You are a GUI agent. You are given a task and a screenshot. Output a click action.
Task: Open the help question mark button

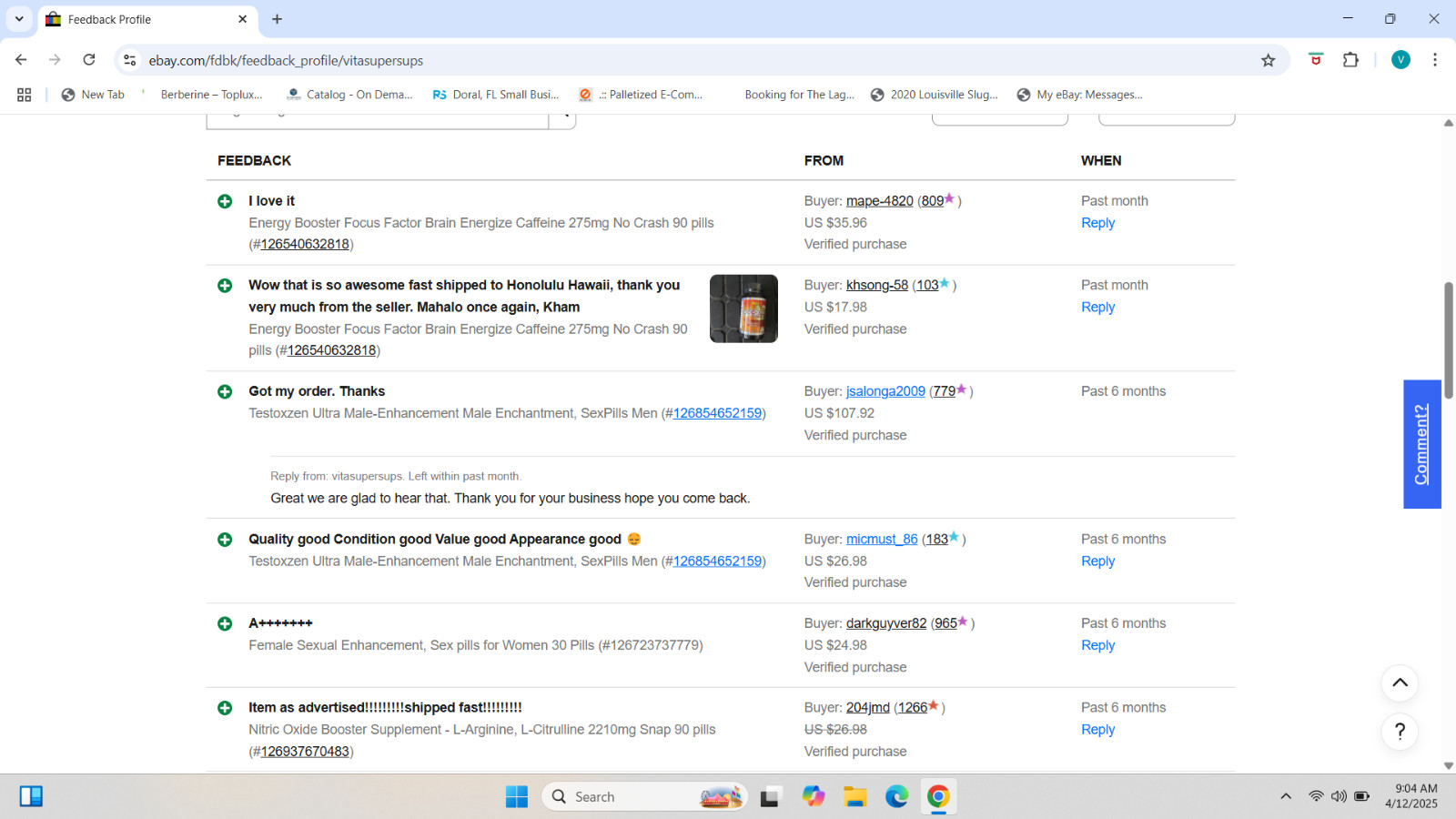click(1400, 732)
